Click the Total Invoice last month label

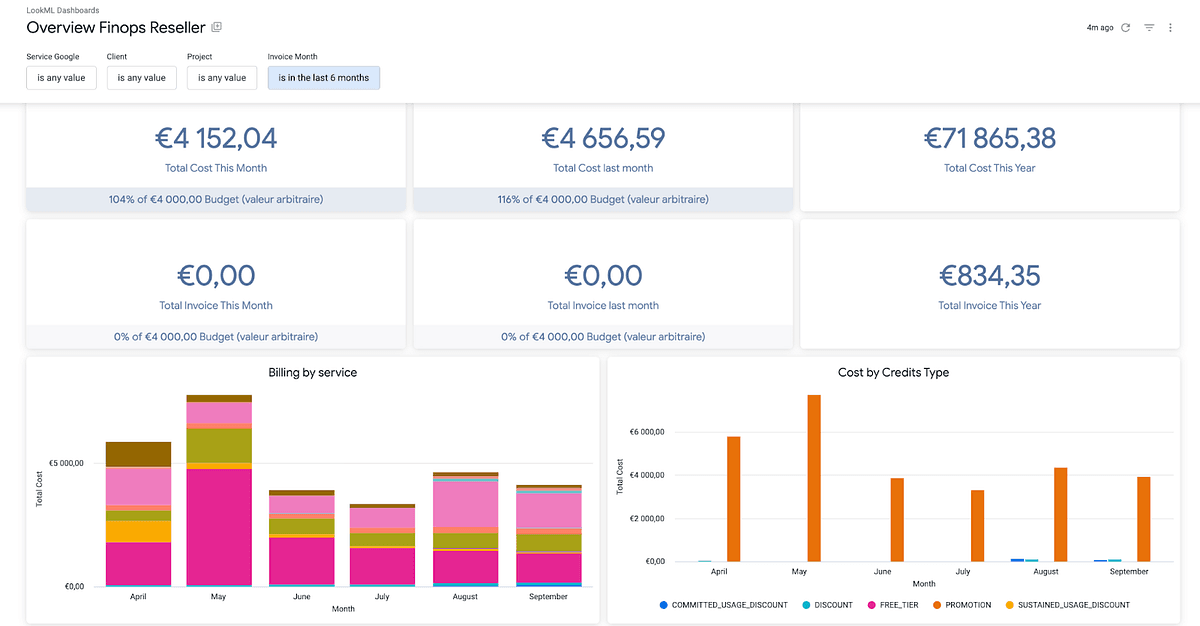pyautogui.click(x=603, y=306)
